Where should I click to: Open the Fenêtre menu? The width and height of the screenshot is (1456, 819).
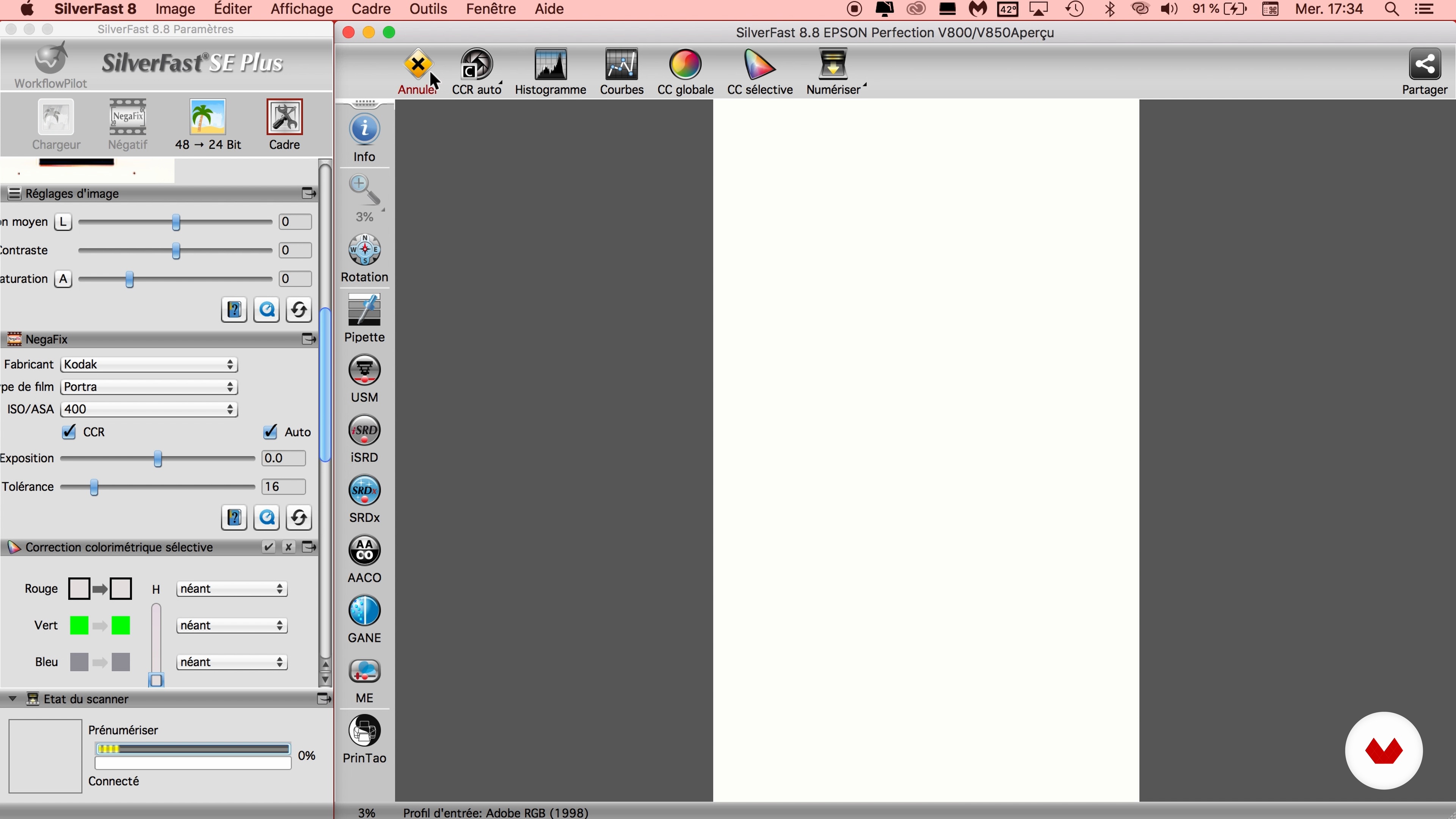[x=491, y=9]
